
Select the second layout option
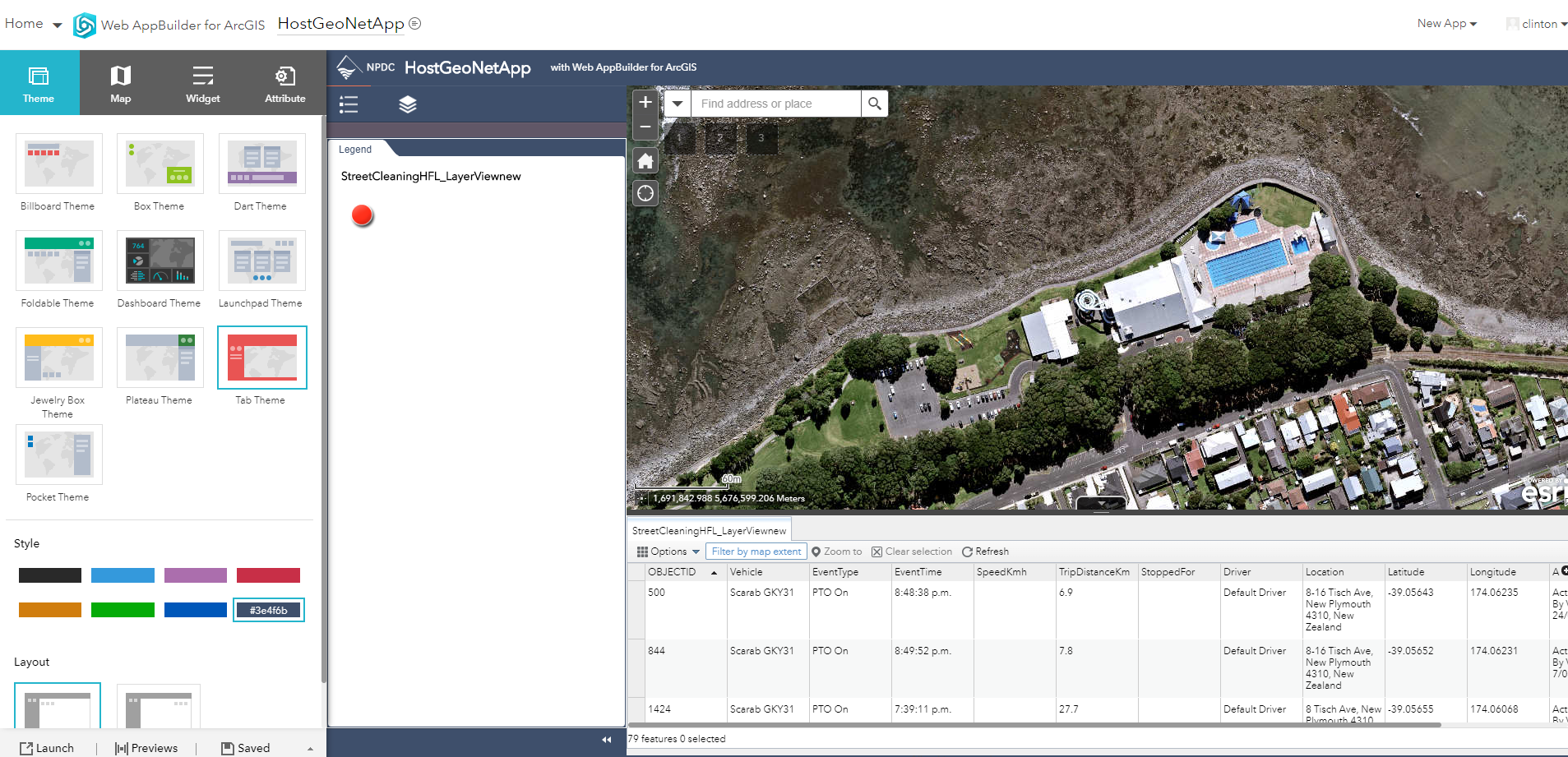click(x=159, y=707)
